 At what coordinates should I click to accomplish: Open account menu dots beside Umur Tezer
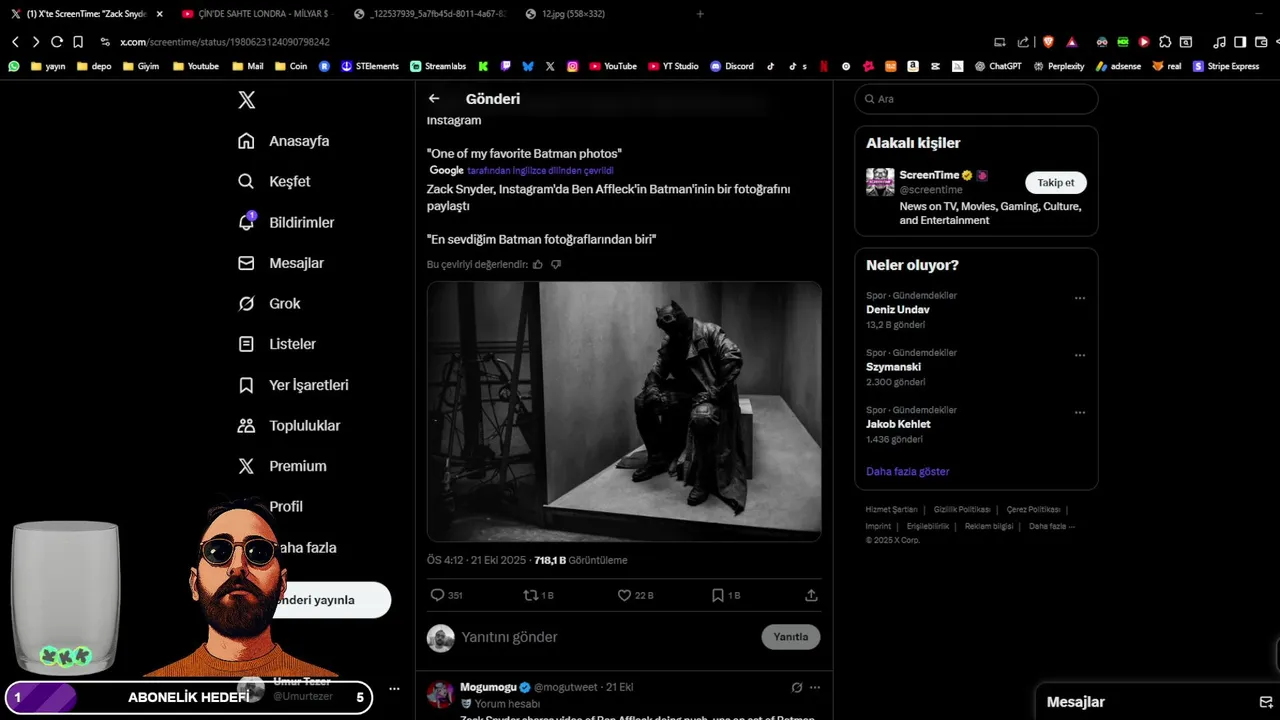coord(395,689)
